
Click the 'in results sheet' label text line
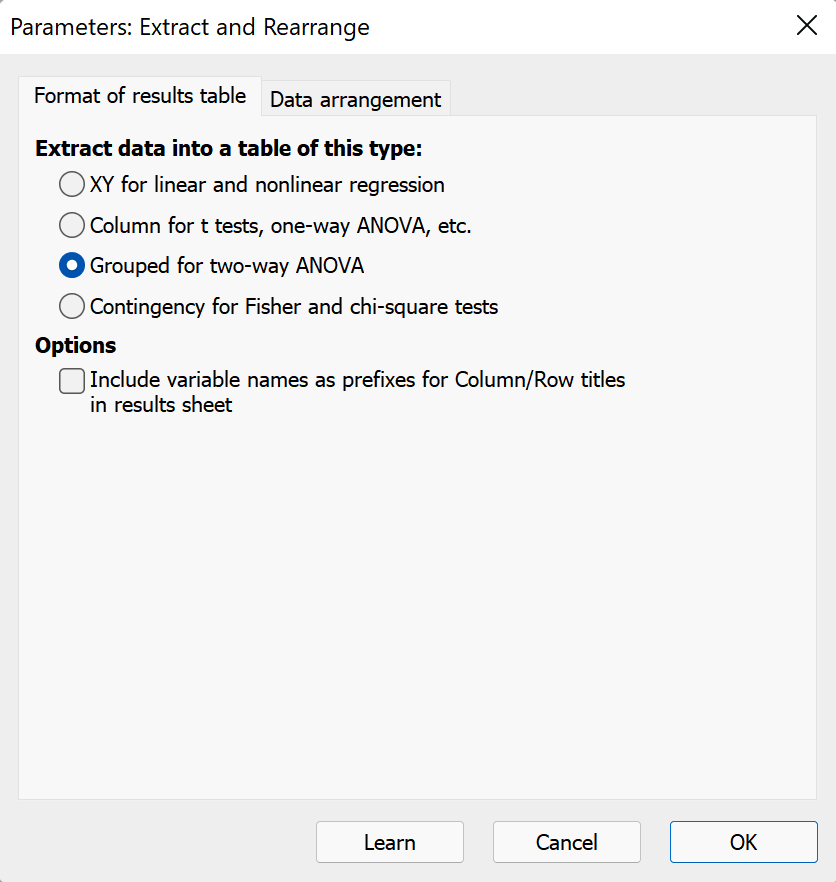(161, 405)
